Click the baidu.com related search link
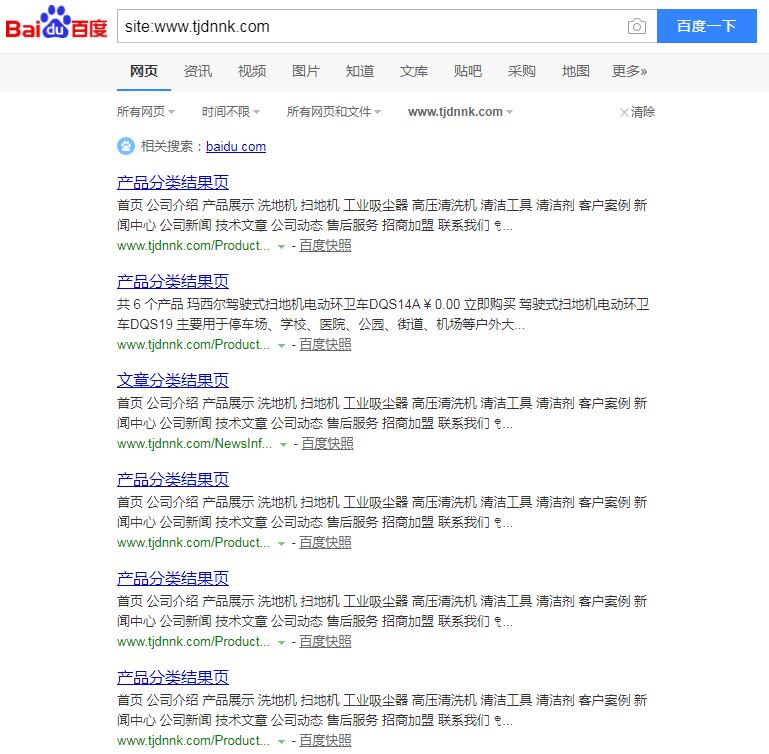Screen dimensions: 769x754 click(x=236, y=146)
